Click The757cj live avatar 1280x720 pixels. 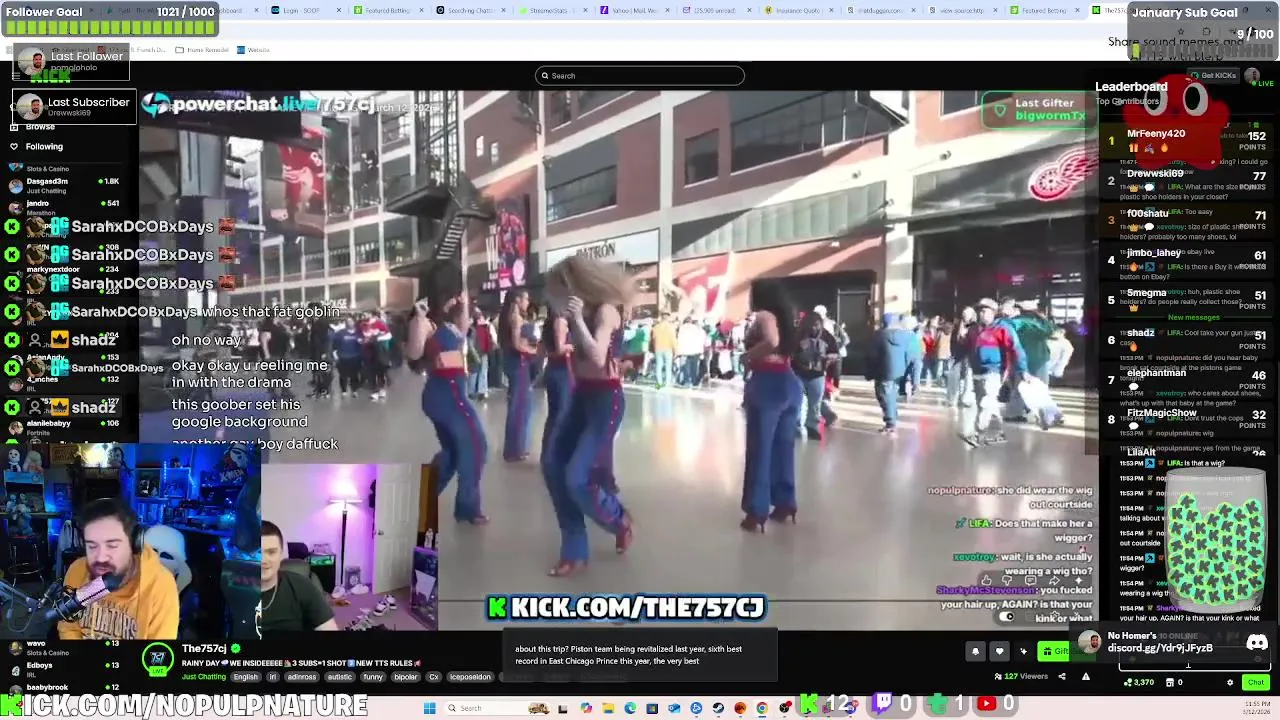[x=157, y=660]
